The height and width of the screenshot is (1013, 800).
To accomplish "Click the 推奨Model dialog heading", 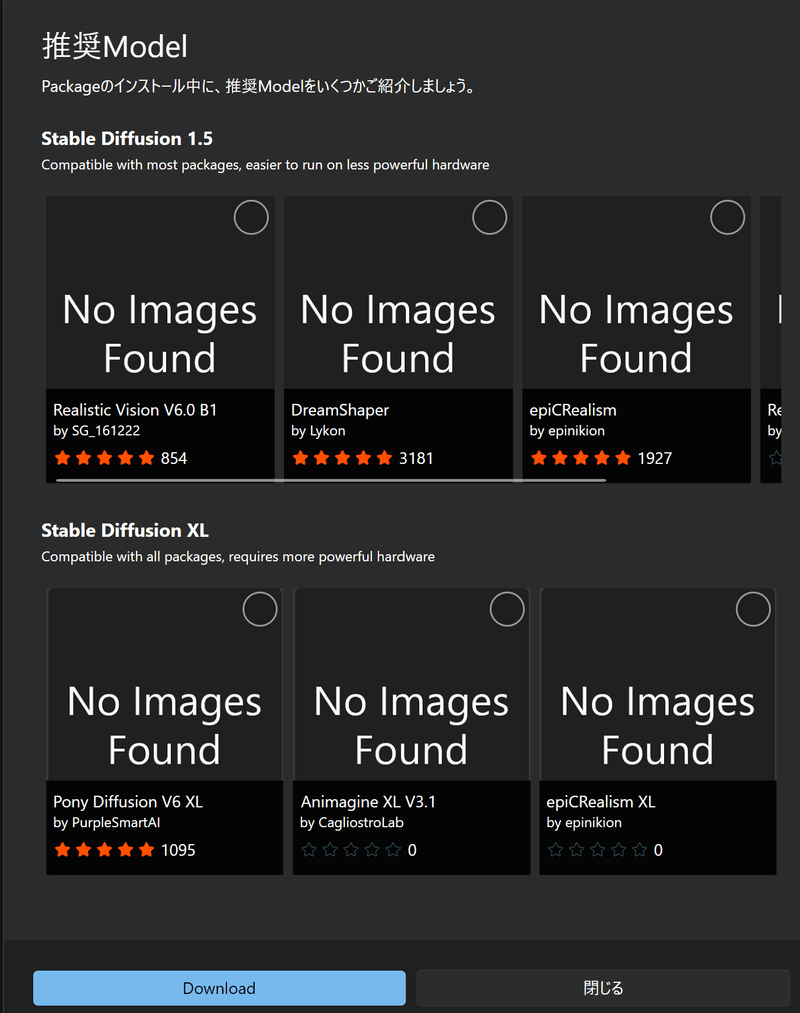I will coord(115,47).
